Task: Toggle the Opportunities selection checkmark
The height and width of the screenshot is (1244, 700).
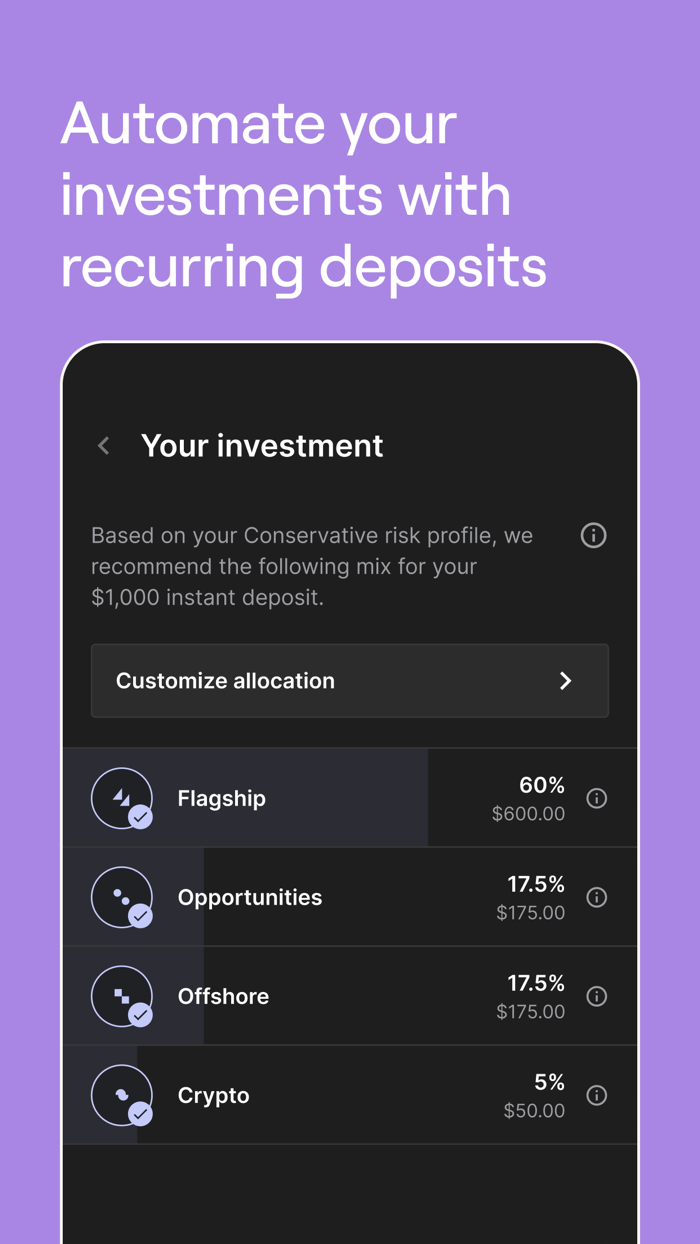Action: [x=141, y=918]
